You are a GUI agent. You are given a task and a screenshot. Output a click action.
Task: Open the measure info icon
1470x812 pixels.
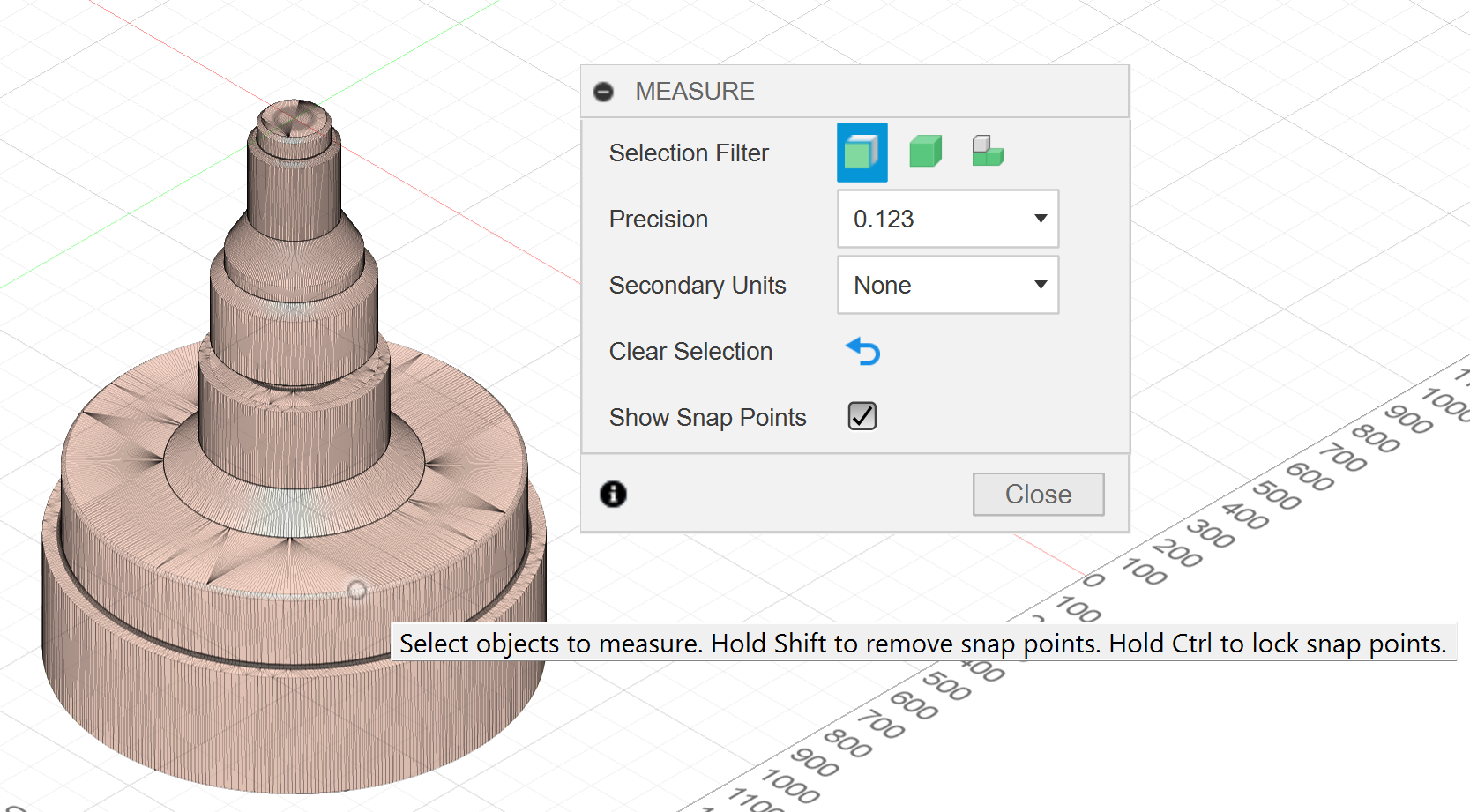click(613, 495)
